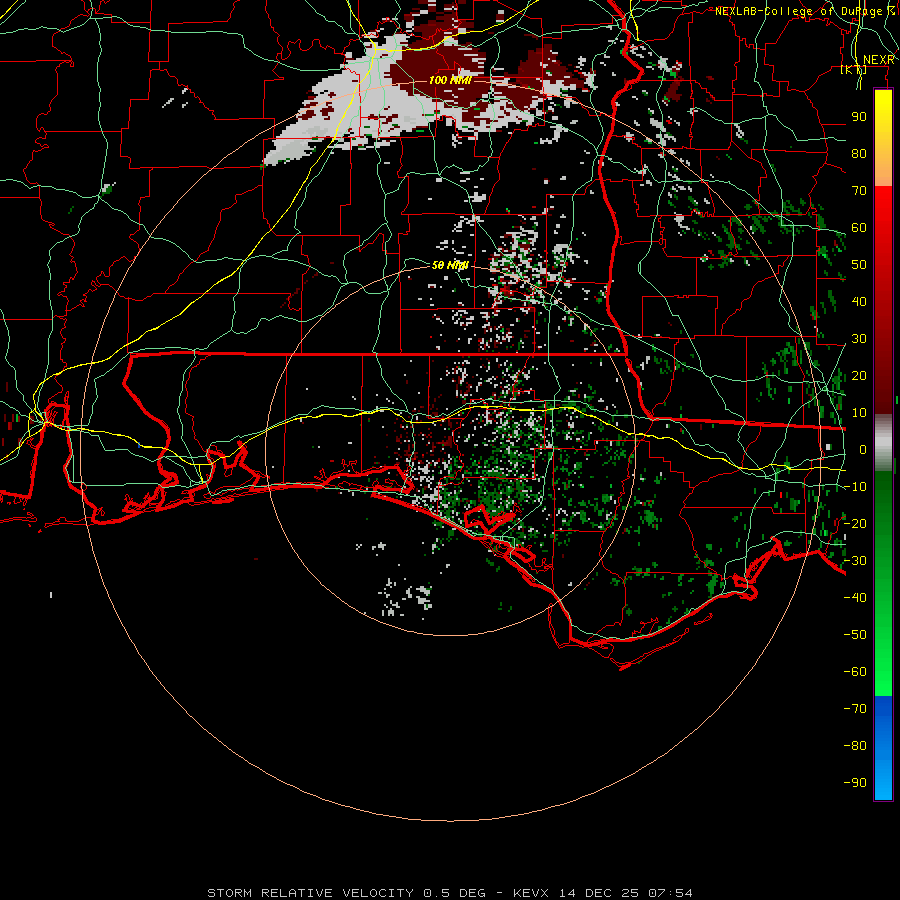Image resolution: width=900 pixels, height=900 pixels.
Task: Click the "-80" value on velocity scale
Action: pyautogui.click(x=855, y=746)
